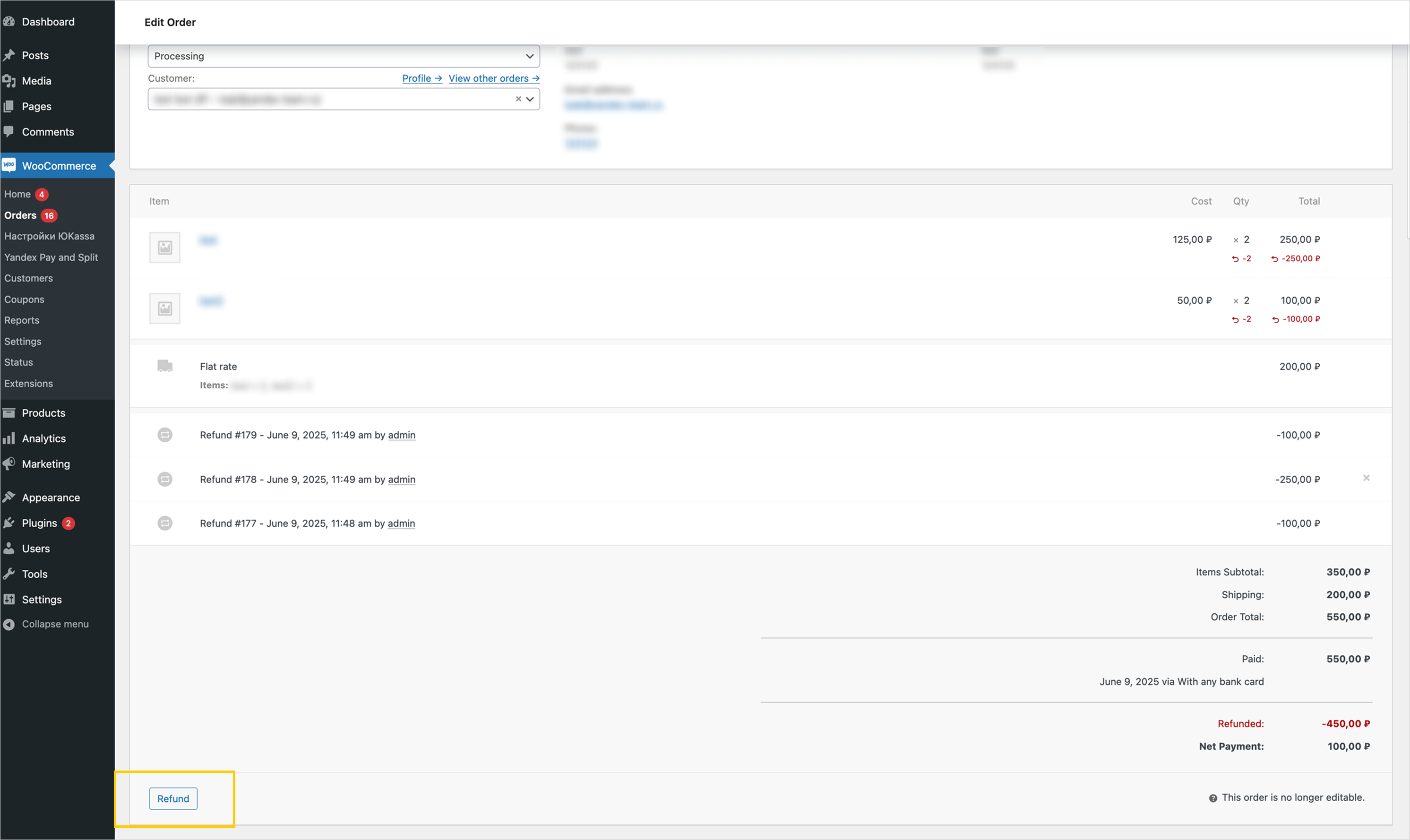Screen dimensions: 1410x840
Task: Open Orders in WooCommerce submenu
Action: (20, 215)
